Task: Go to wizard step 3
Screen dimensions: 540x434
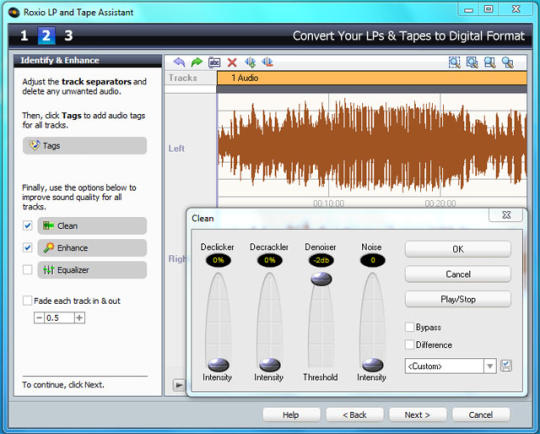Action: tap(69, 35)
